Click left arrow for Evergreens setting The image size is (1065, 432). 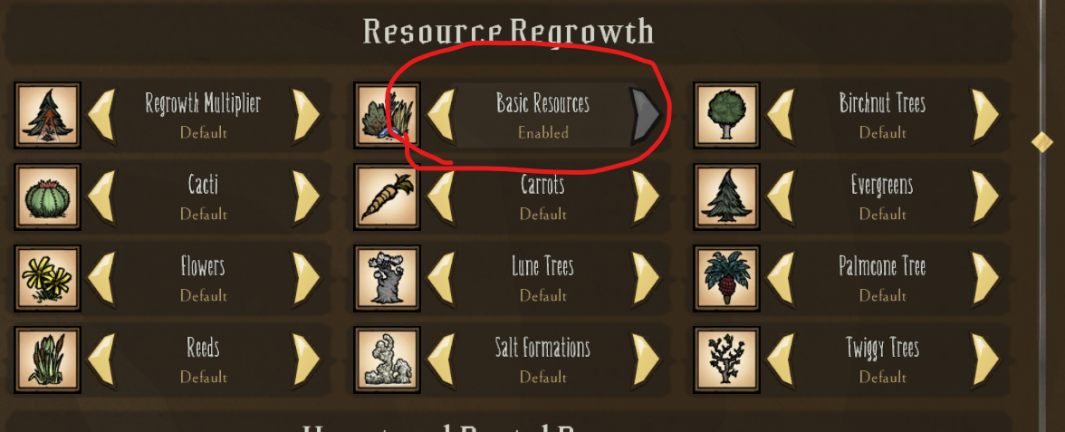tap(780, 197)
